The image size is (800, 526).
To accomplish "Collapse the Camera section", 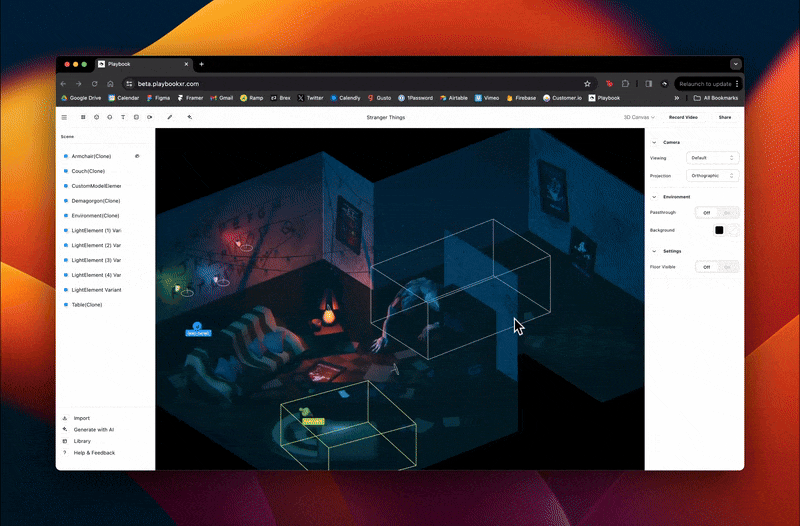I will pos(654,142).
